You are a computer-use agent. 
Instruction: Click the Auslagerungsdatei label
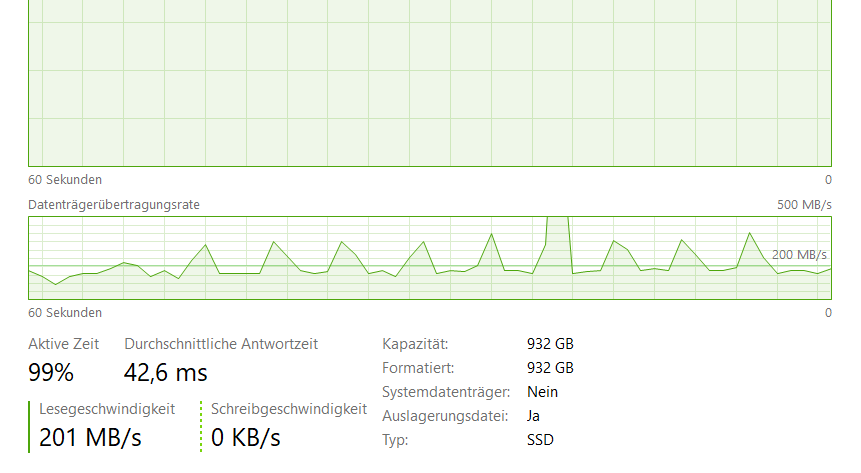(x=445, y=416)
